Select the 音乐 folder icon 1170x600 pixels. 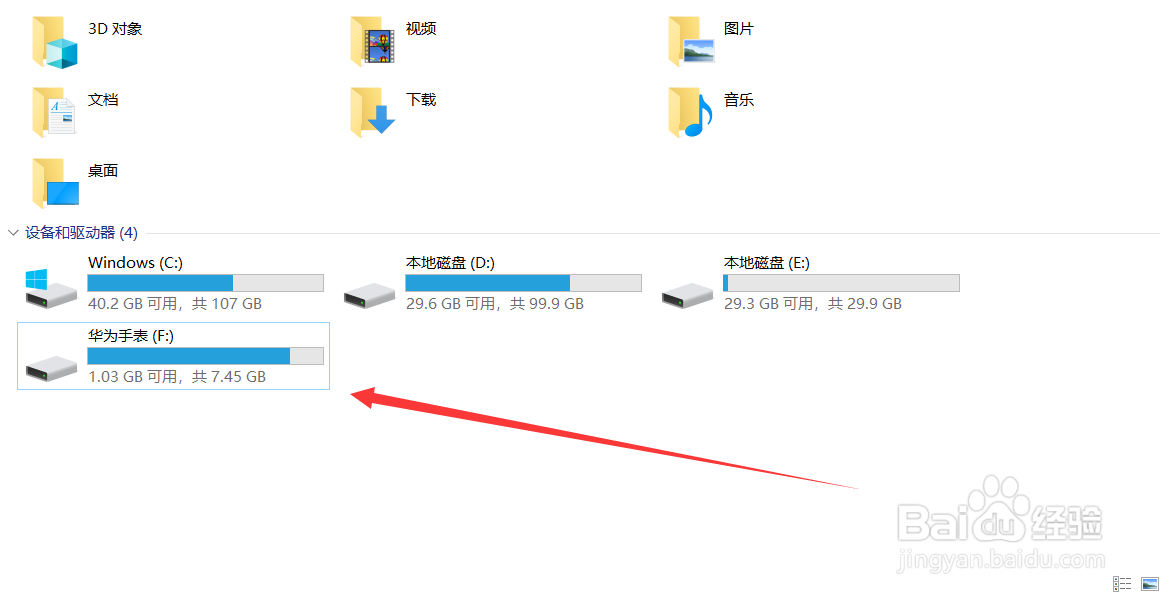click(691, 113)
